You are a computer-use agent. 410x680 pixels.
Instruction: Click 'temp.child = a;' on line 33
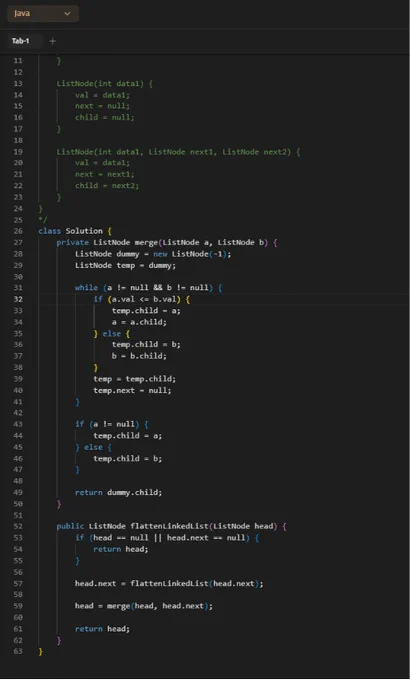(146, 311)
